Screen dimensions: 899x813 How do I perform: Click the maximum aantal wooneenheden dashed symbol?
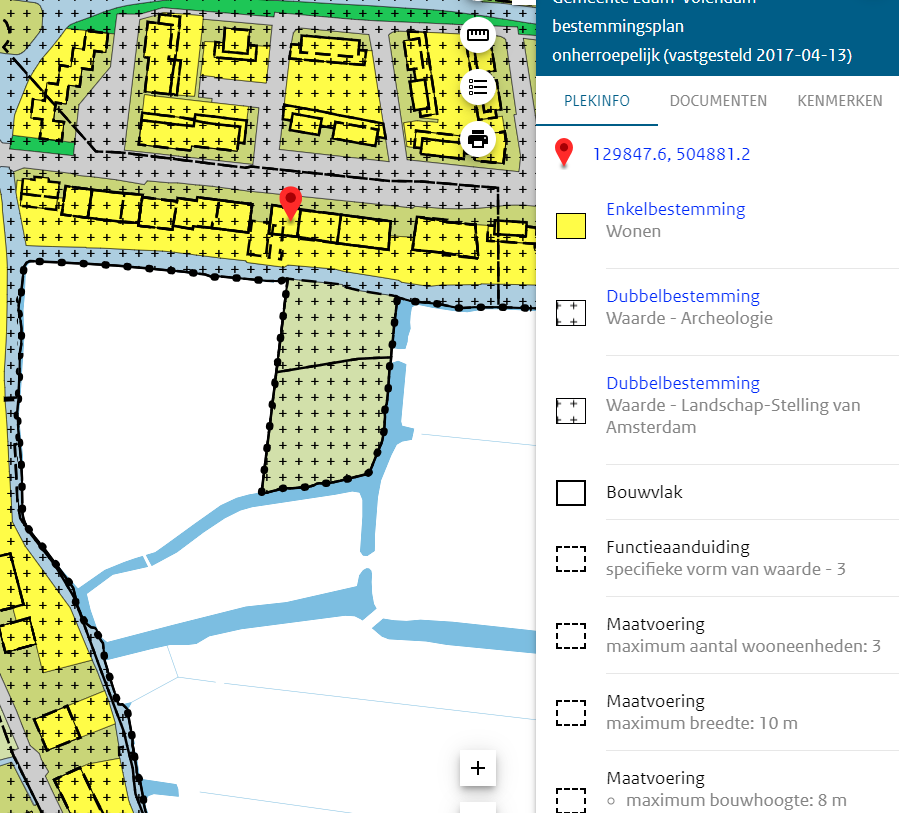(x=570, y=636)
